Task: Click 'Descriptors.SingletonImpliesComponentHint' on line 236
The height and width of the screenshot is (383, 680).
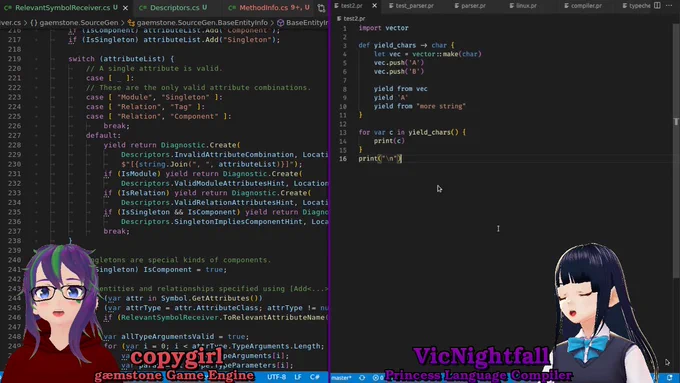Action: coord(212,221)
